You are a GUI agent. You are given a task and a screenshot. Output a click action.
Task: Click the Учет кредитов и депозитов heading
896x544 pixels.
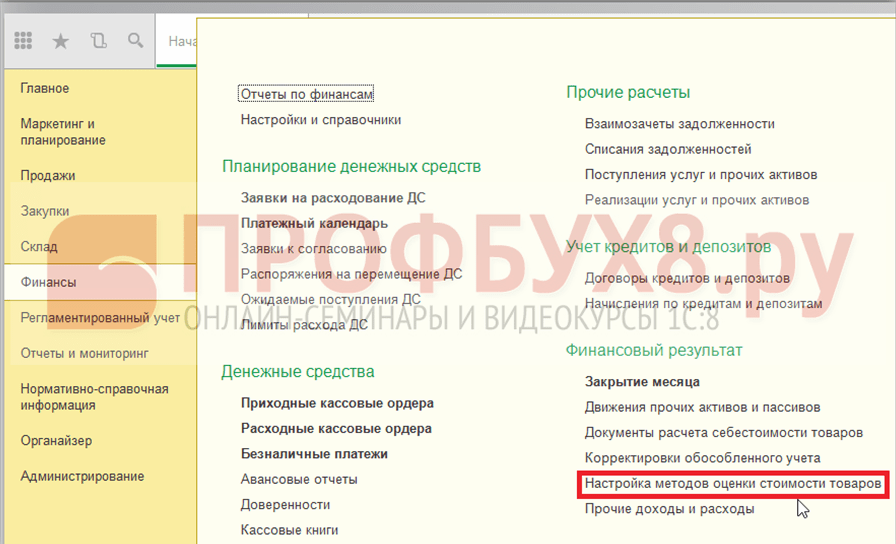[x=669, y=246]
